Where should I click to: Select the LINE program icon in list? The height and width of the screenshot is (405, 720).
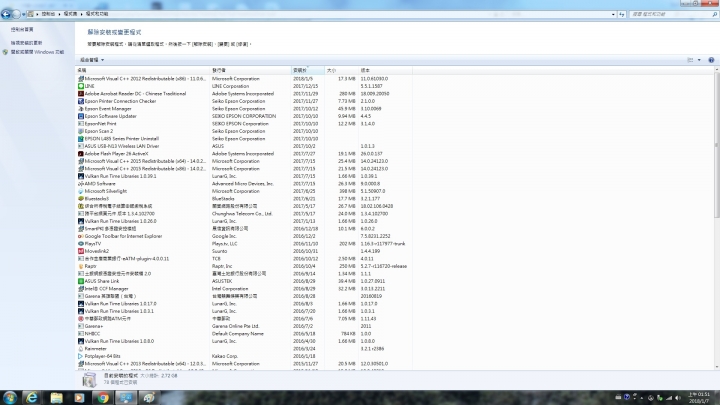coord(81,86)
